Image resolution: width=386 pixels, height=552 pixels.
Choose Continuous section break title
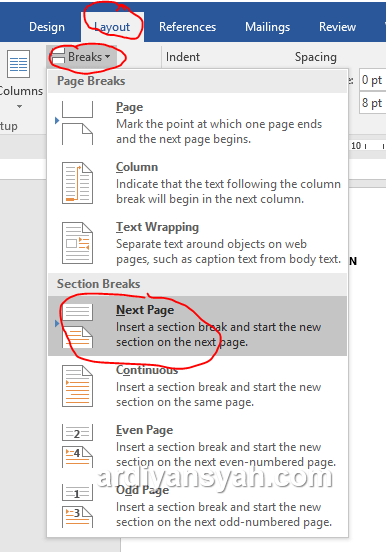click(147, 370)
